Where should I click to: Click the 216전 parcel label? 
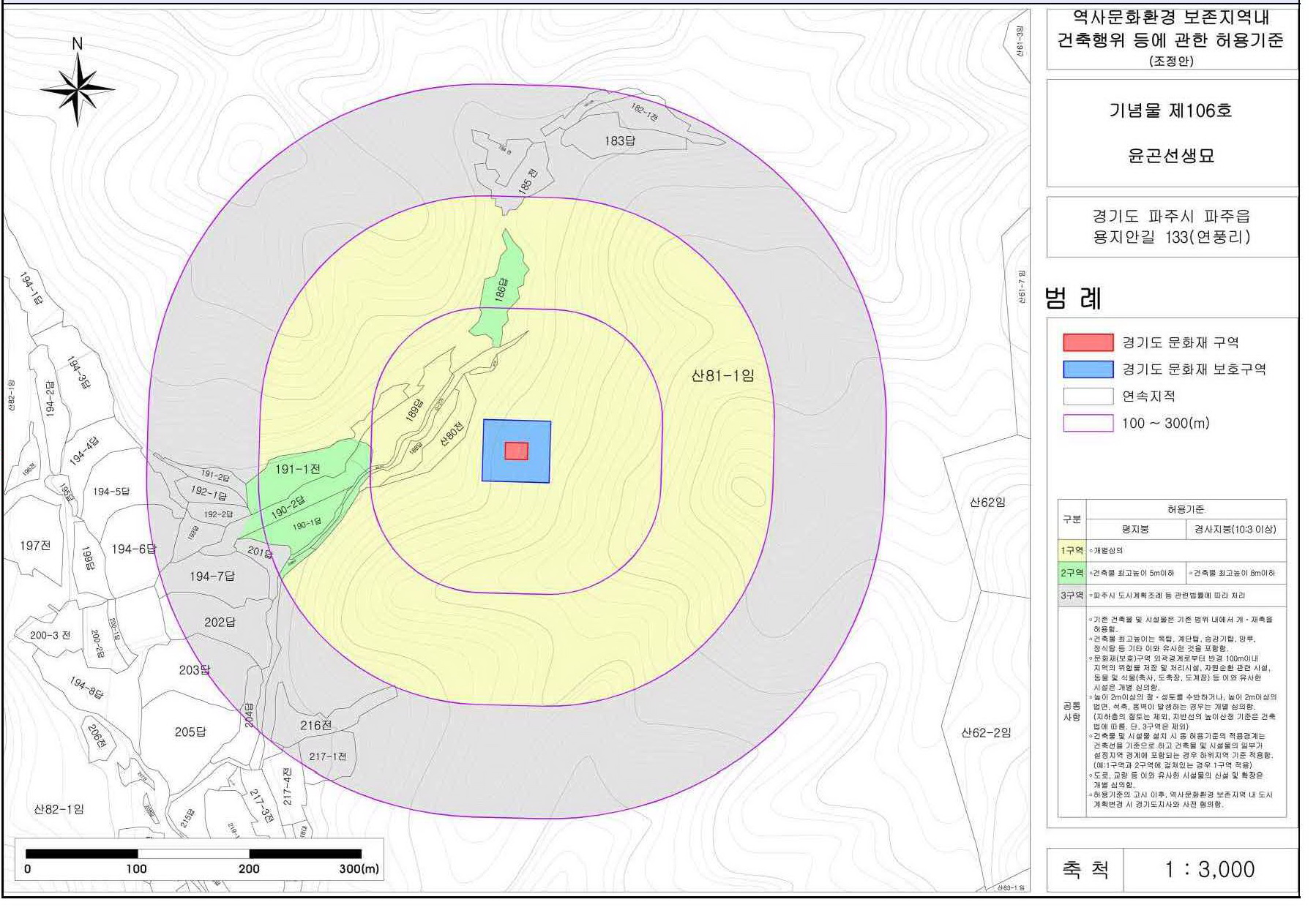click(315, 725)
